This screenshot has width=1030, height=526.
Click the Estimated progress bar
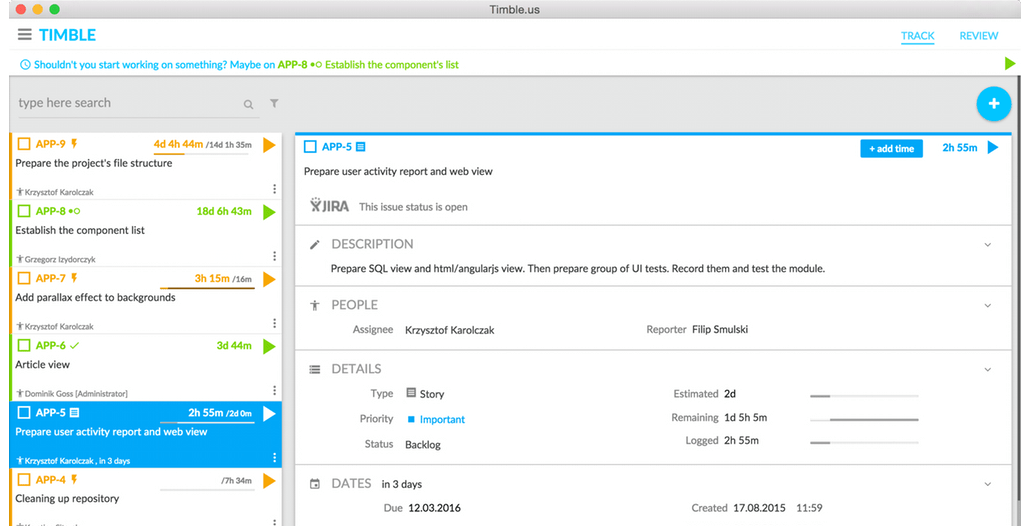pos(864,396)
